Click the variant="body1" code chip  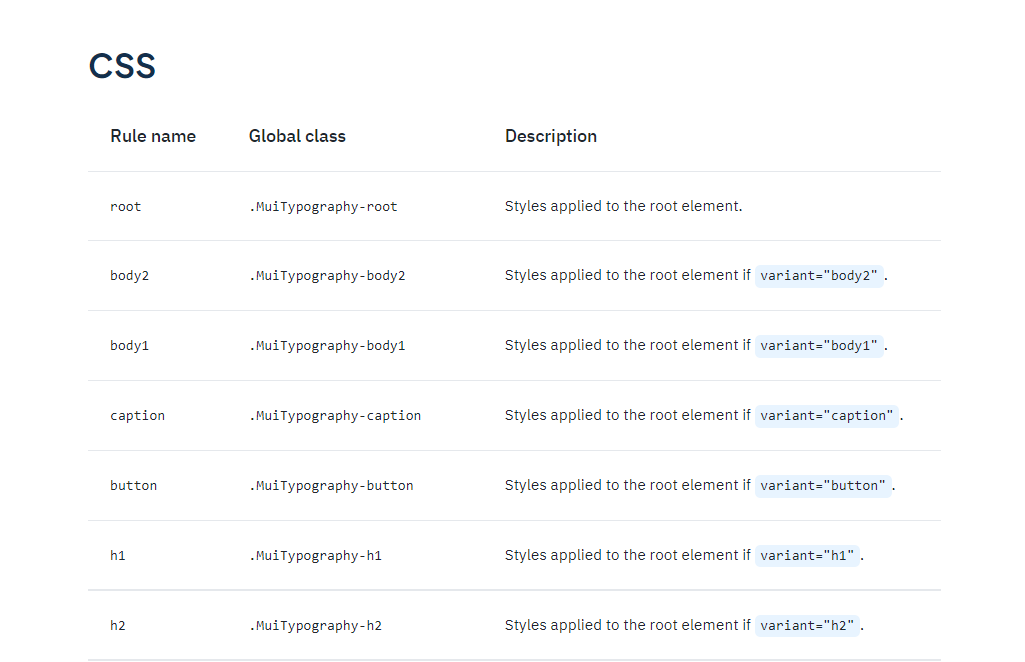(819, 346)
